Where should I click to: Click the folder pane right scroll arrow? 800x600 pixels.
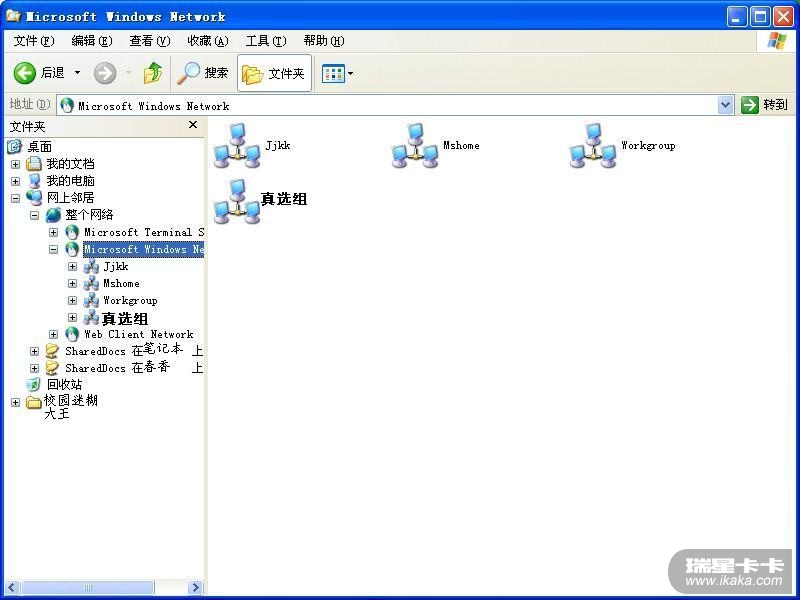(194, 587)
